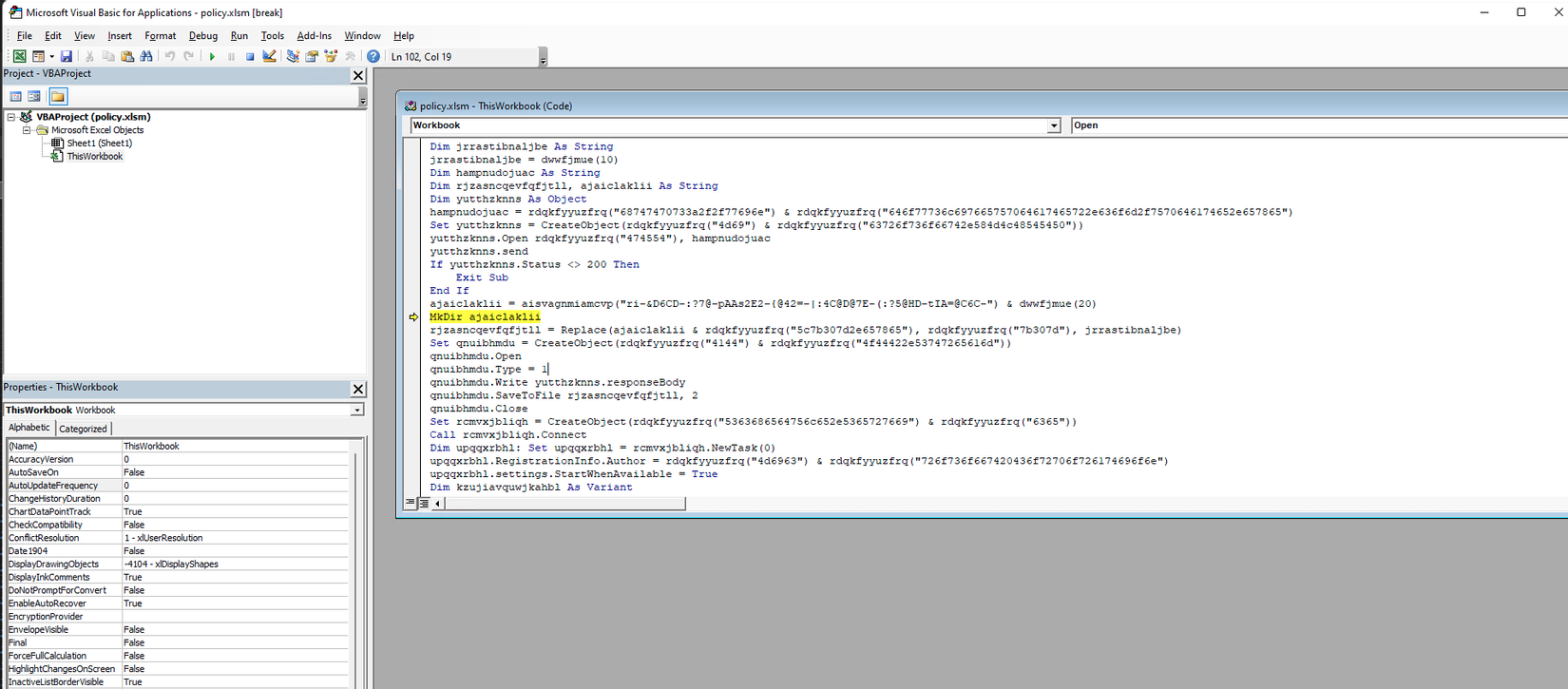1568x689 pixels.
Task: Open the Add-Ins menu
Action: tap(315, 36)
